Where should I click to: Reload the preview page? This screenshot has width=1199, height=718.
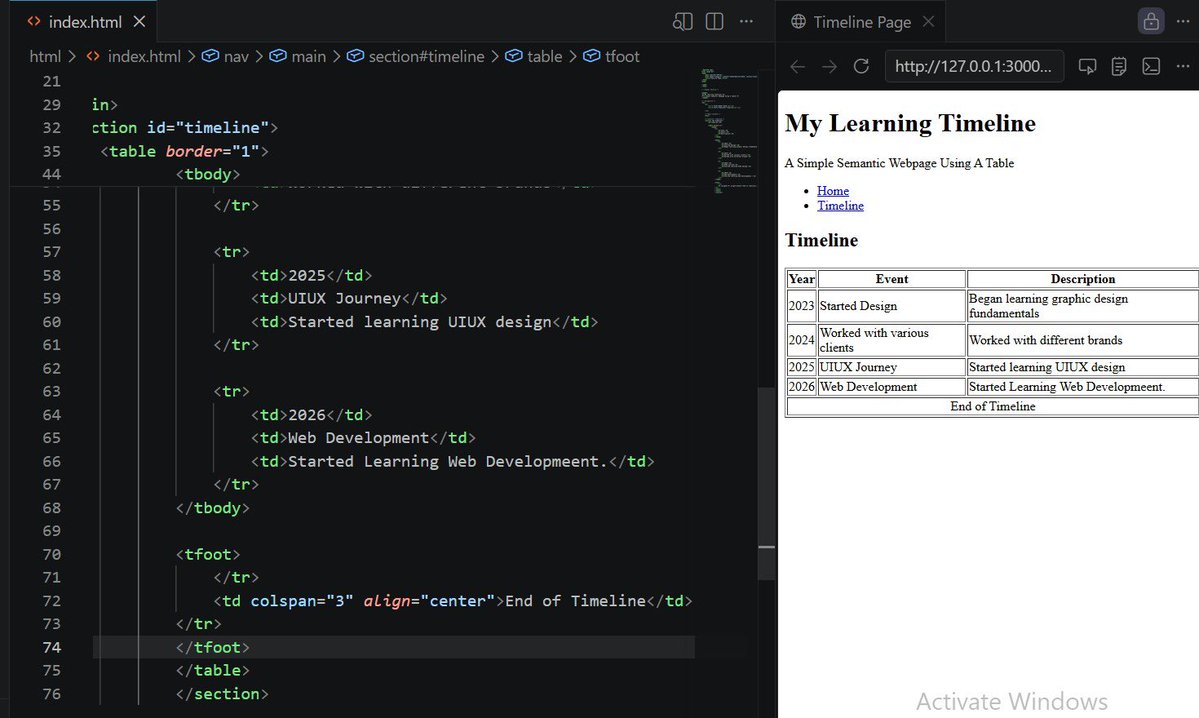pyautogui.click(x=861, y=67)
